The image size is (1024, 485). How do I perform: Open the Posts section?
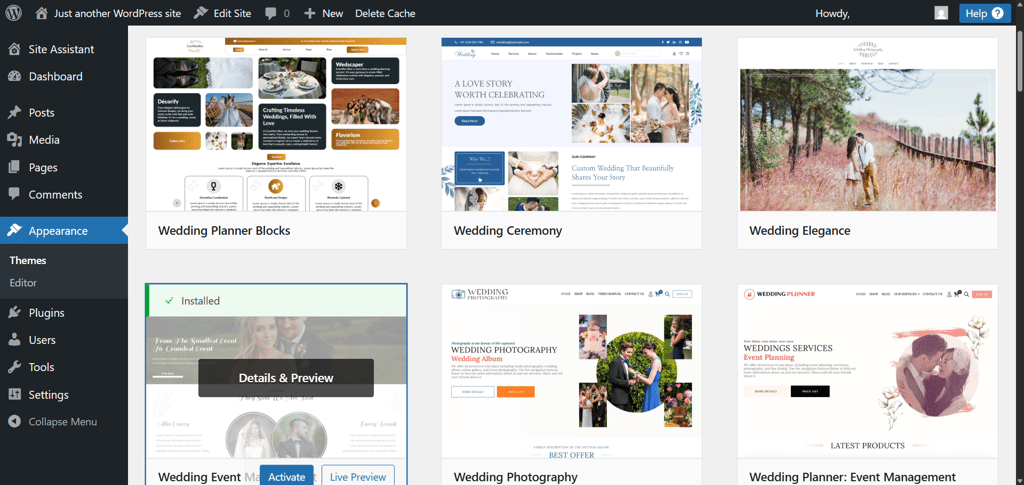tap(41, 112)
